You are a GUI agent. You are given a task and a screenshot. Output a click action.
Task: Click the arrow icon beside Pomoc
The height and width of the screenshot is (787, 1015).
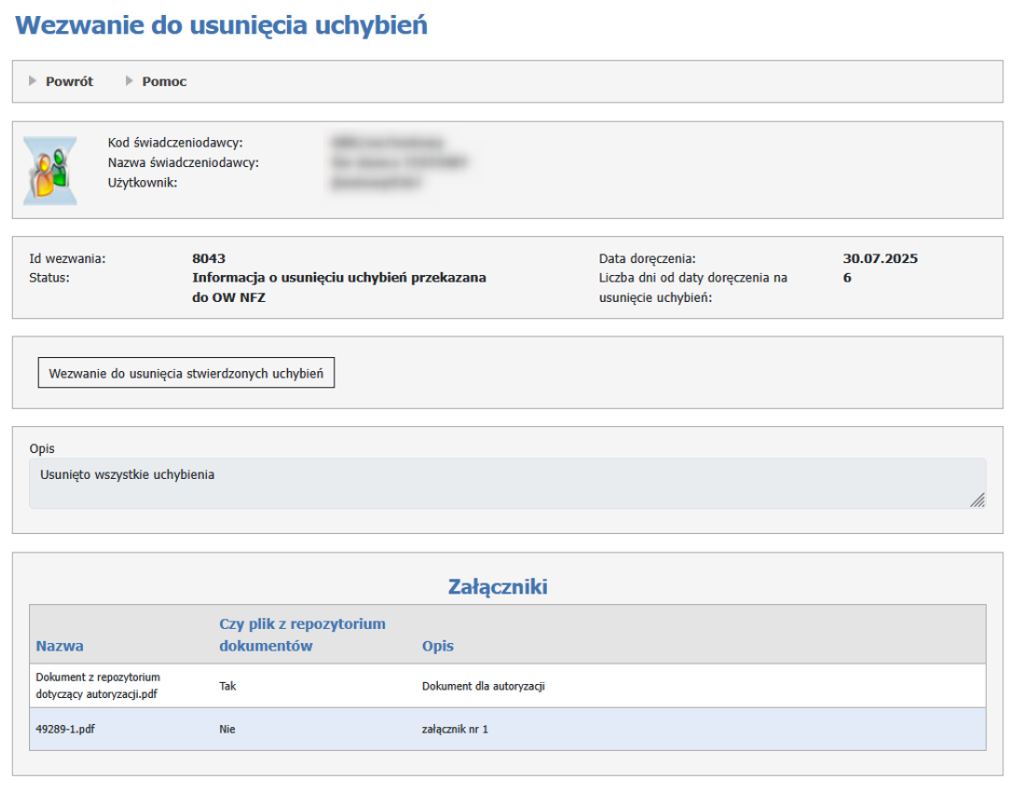coord(129,81)
